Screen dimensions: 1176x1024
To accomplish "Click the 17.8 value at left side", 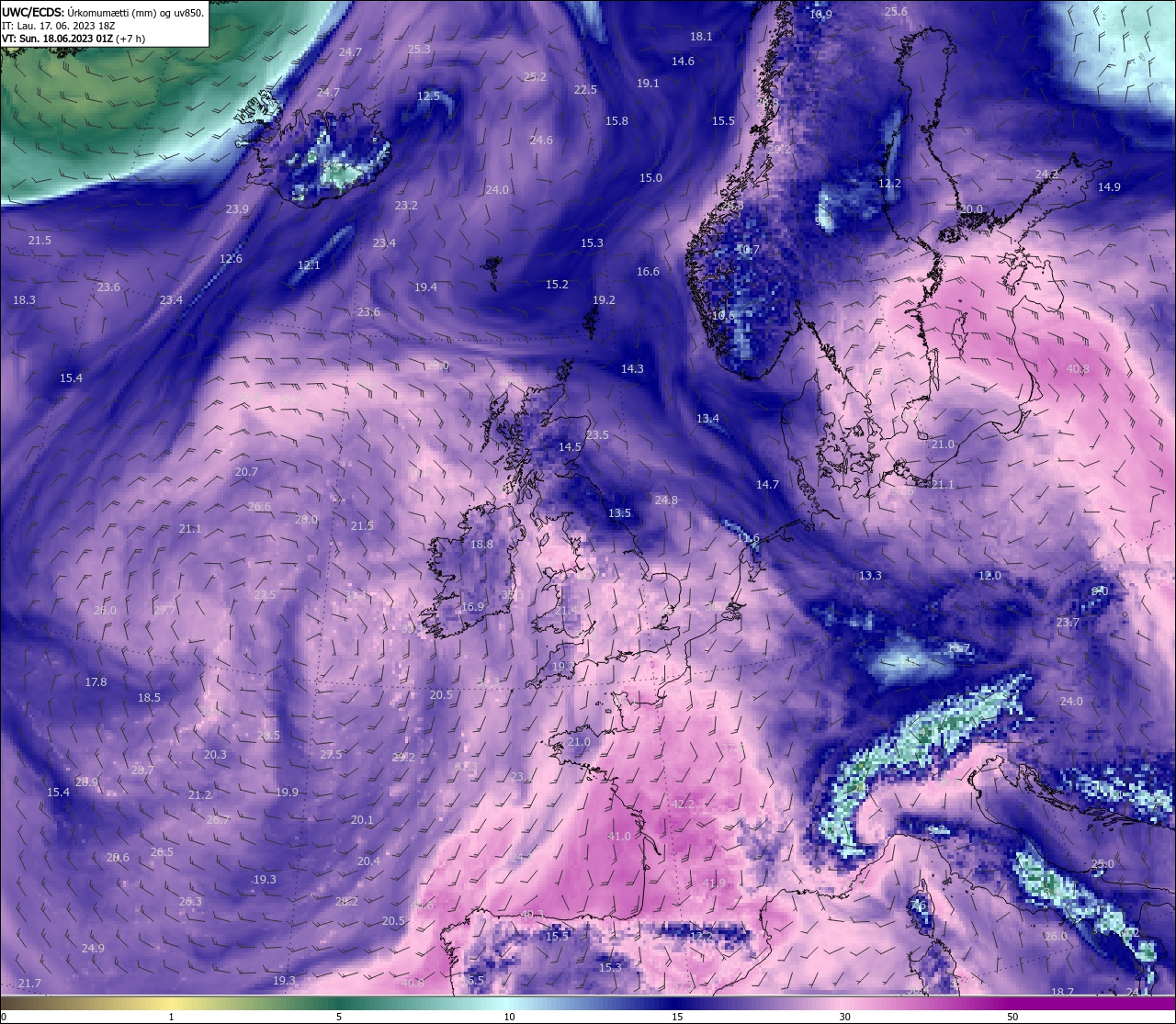I will click(x=96, y=682).
